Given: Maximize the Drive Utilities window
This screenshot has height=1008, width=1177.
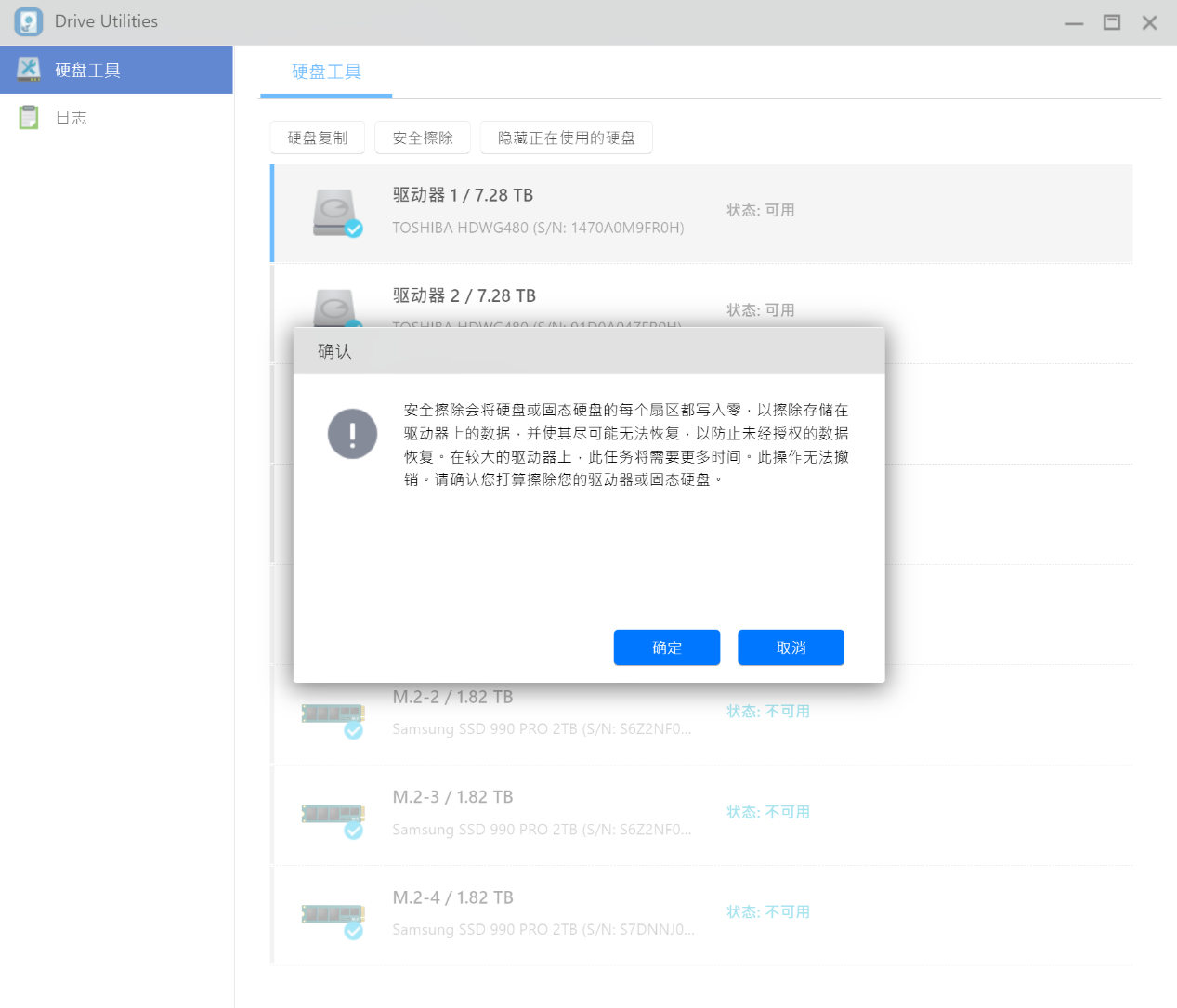Looking at the screenshot, I should 1111,22.
